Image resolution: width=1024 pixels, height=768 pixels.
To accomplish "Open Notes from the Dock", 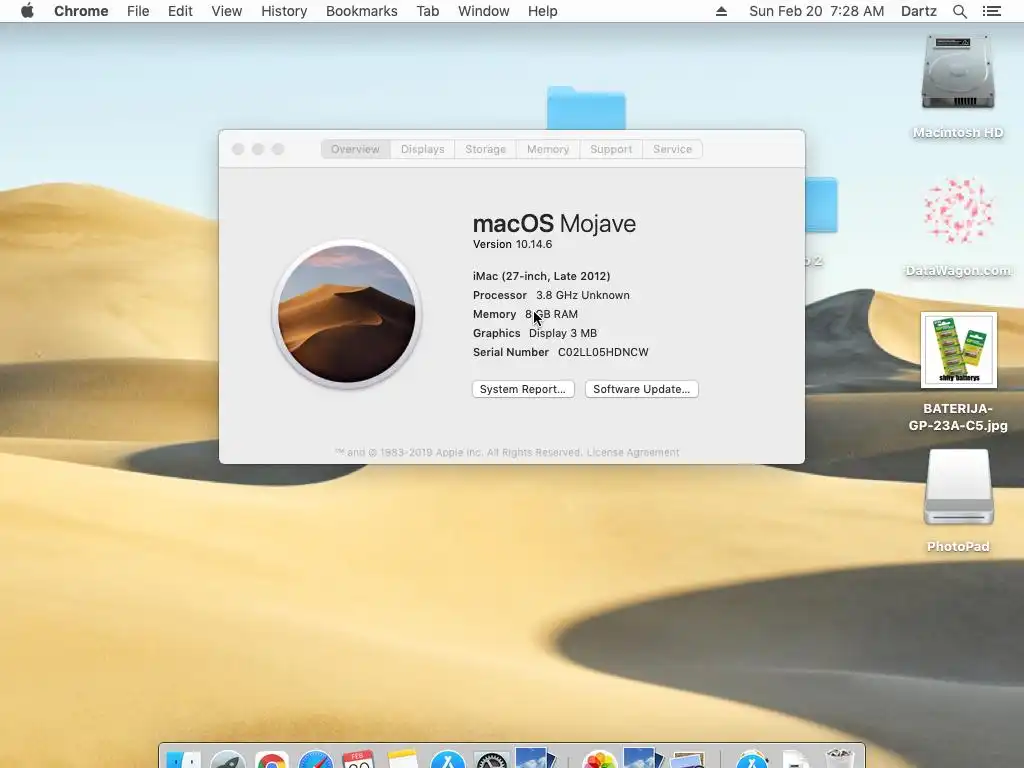I will [x=403, y=760].
